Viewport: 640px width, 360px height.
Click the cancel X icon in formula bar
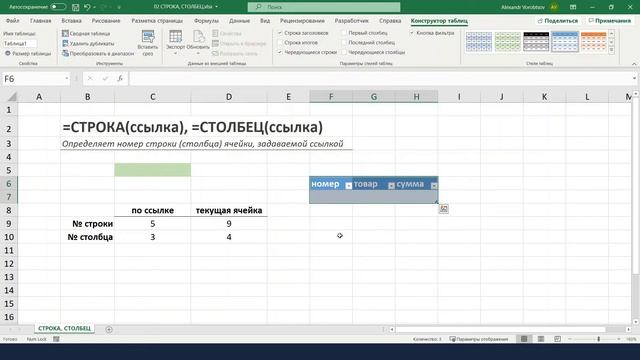pyautogui.click(x=90, y=78)
